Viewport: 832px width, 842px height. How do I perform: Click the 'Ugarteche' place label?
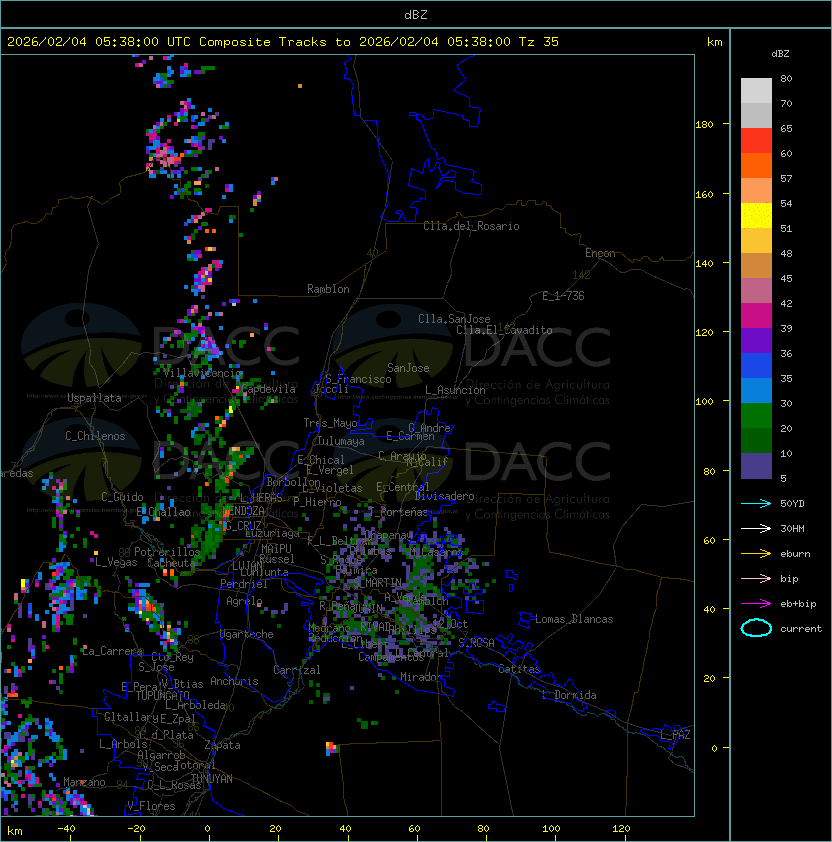pos(247,634)
